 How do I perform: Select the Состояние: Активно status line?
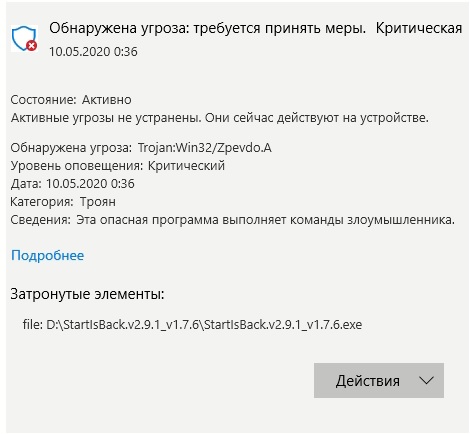[x=71, y=100]
